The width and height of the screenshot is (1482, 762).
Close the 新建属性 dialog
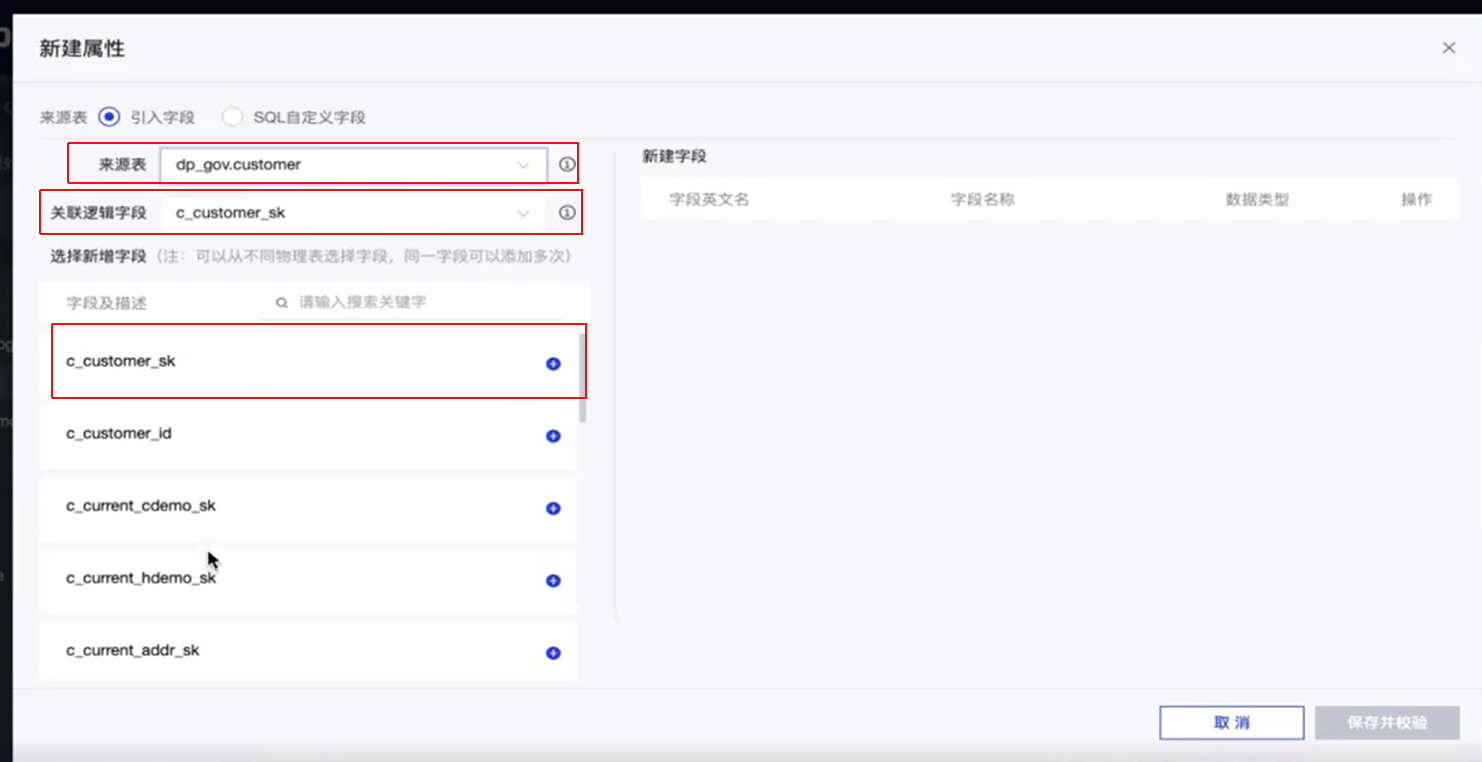(x=1448, y=47)
